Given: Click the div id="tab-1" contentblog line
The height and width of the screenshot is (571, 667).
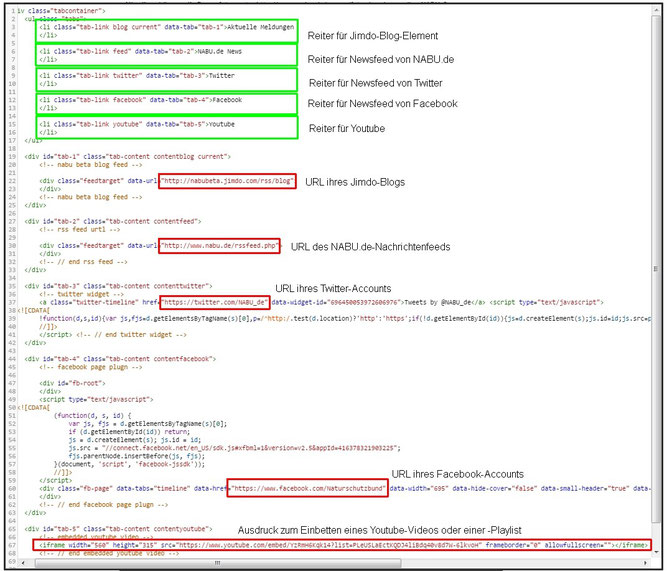Looking at the screenshot, I should [x=128, y=156].
